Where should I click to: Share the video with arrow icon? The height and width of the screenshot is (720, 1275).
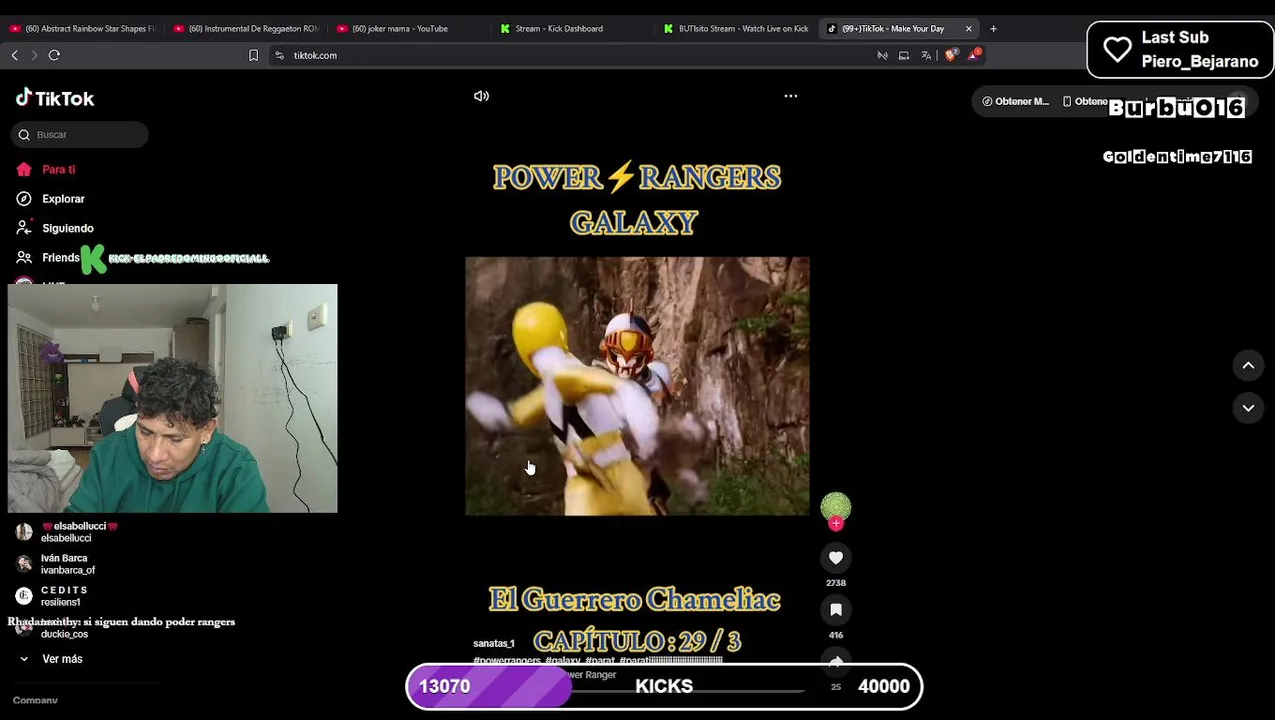(836, 661)
